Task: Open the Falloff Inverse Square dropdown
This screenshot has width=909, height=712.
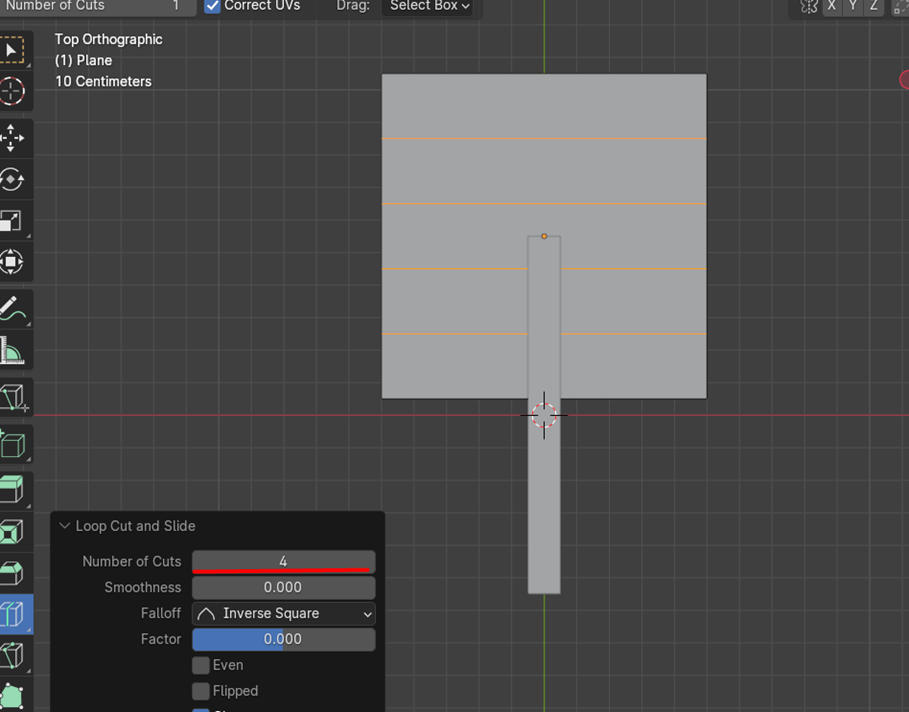Action: pos(284,613)
